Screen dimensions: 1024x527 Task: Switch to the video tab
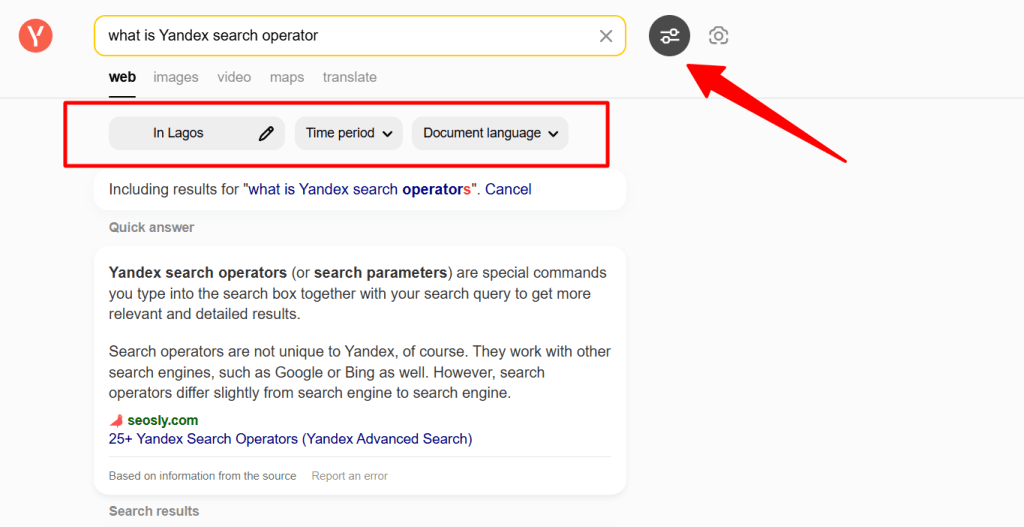click(234, 77)
